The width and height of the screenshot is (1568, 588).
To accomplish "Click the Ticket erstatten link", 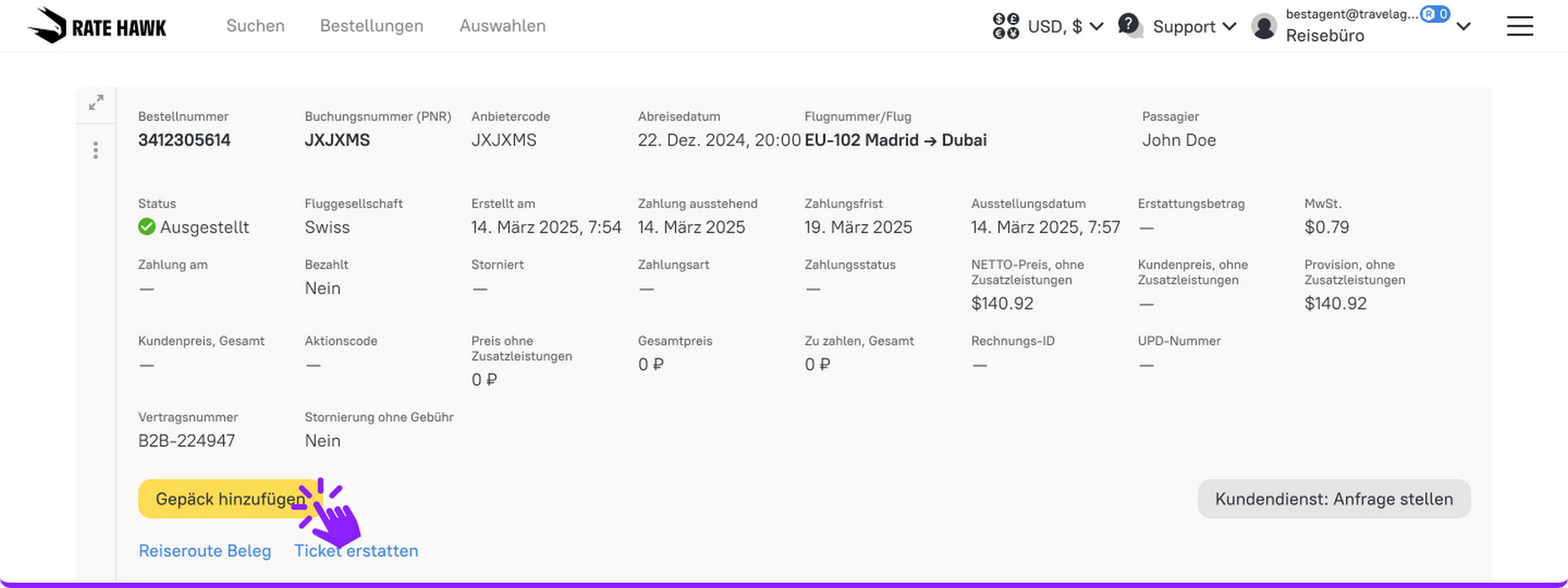I will pos(356,551).
